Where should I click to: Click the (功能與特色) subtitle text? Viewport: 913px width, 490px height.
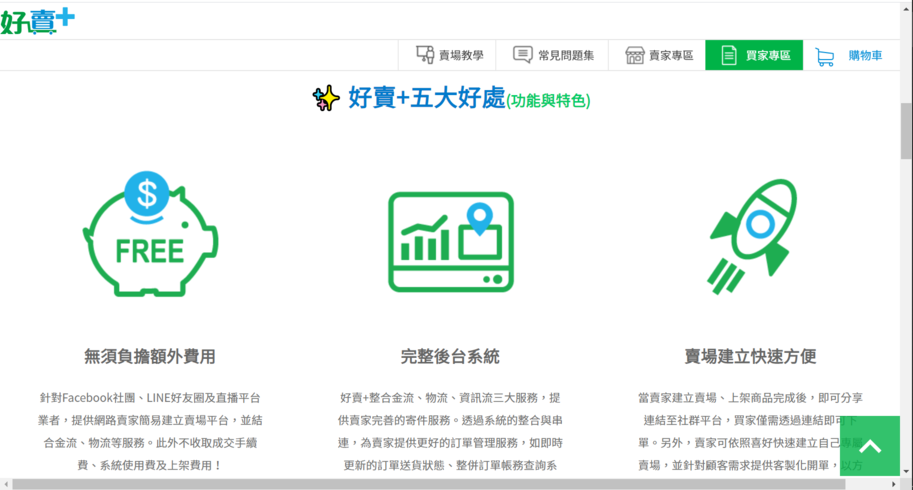(548, 101)
